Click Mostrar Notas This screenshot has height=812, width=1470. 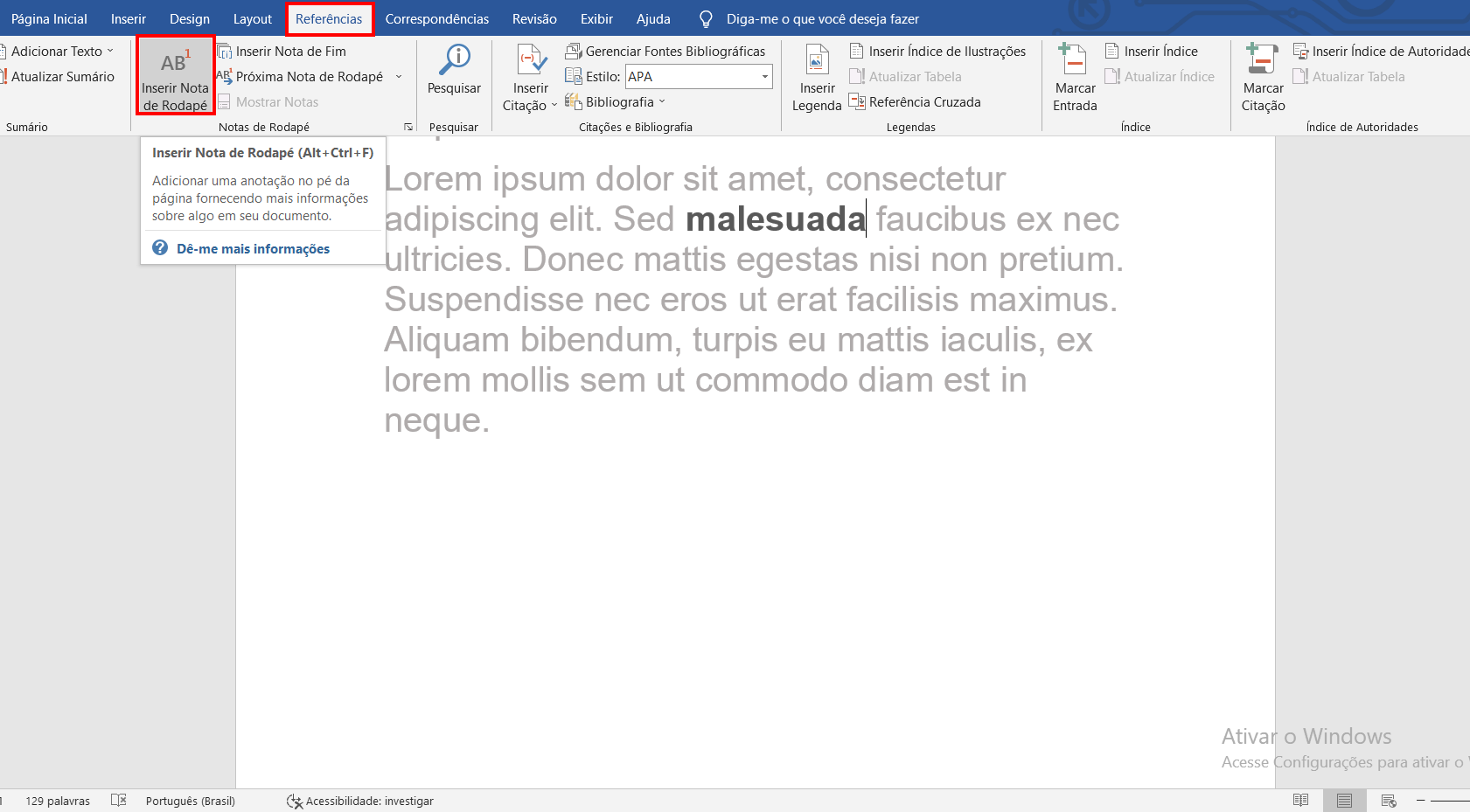tap(268, 102)
